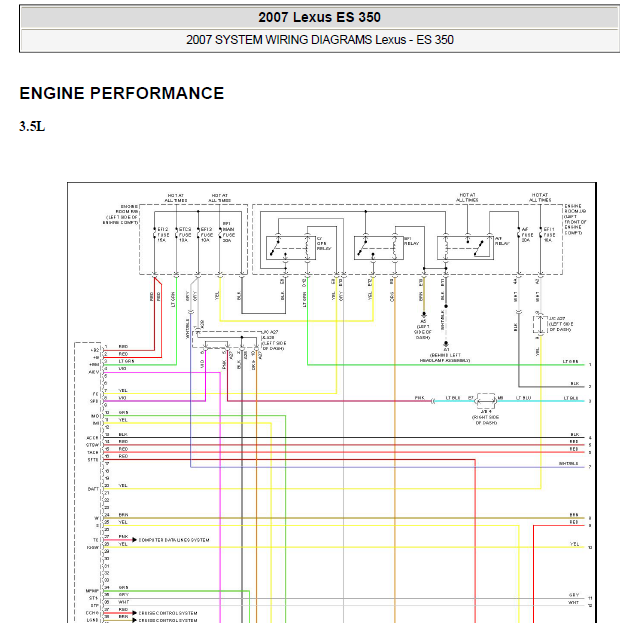
Task: Click the '2007 SYSTEM WIRING DIAGRAMS Lexus - ES 350' subtitle
Action: tap(320, 40)
